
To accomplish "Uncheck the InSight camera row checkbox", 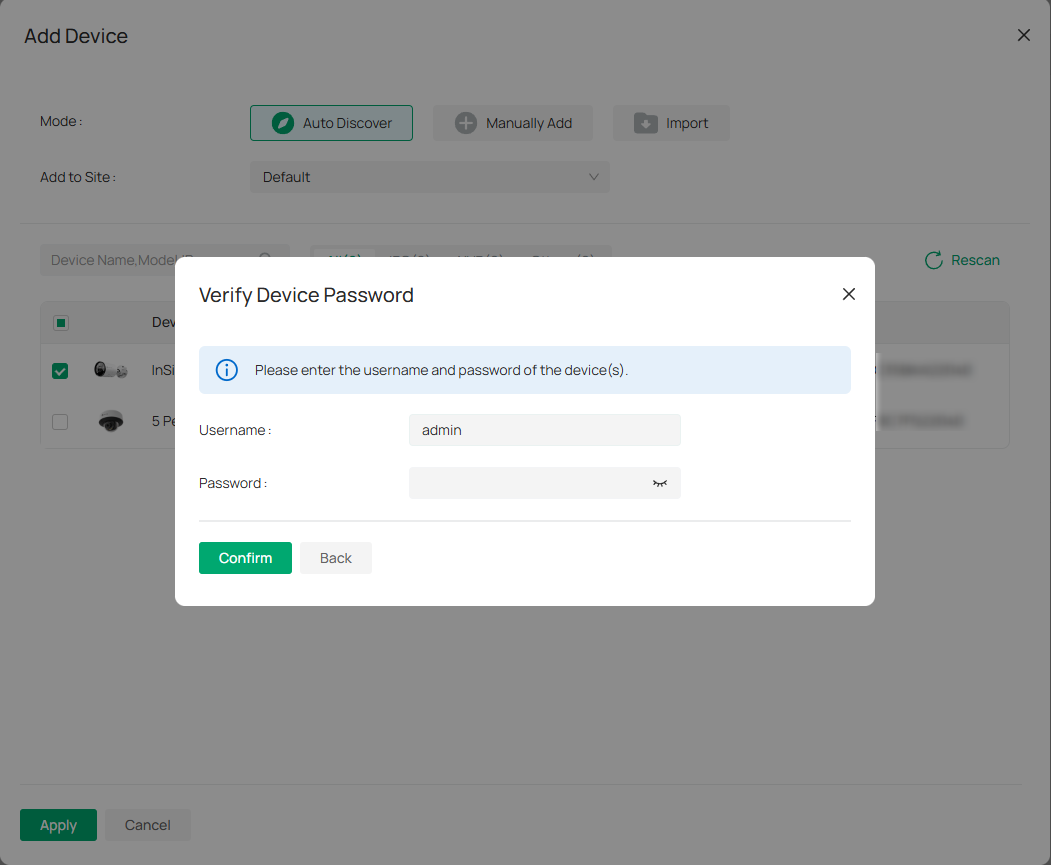I will (x=60, y=371).
